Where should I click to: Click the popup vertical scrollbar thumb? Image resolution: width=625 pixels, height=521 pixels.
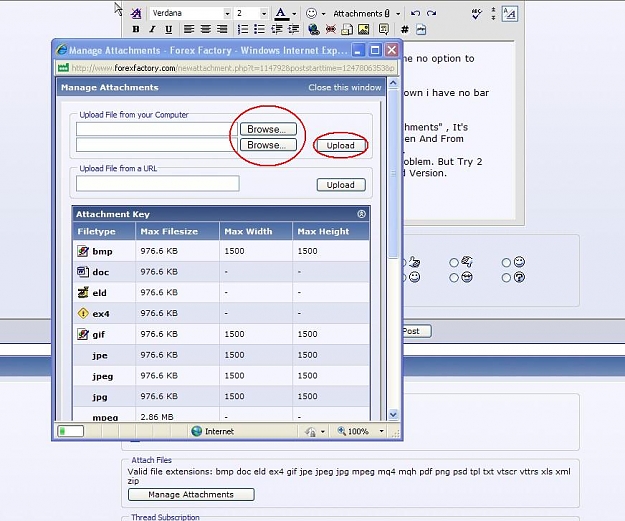[x=393, y=174]
